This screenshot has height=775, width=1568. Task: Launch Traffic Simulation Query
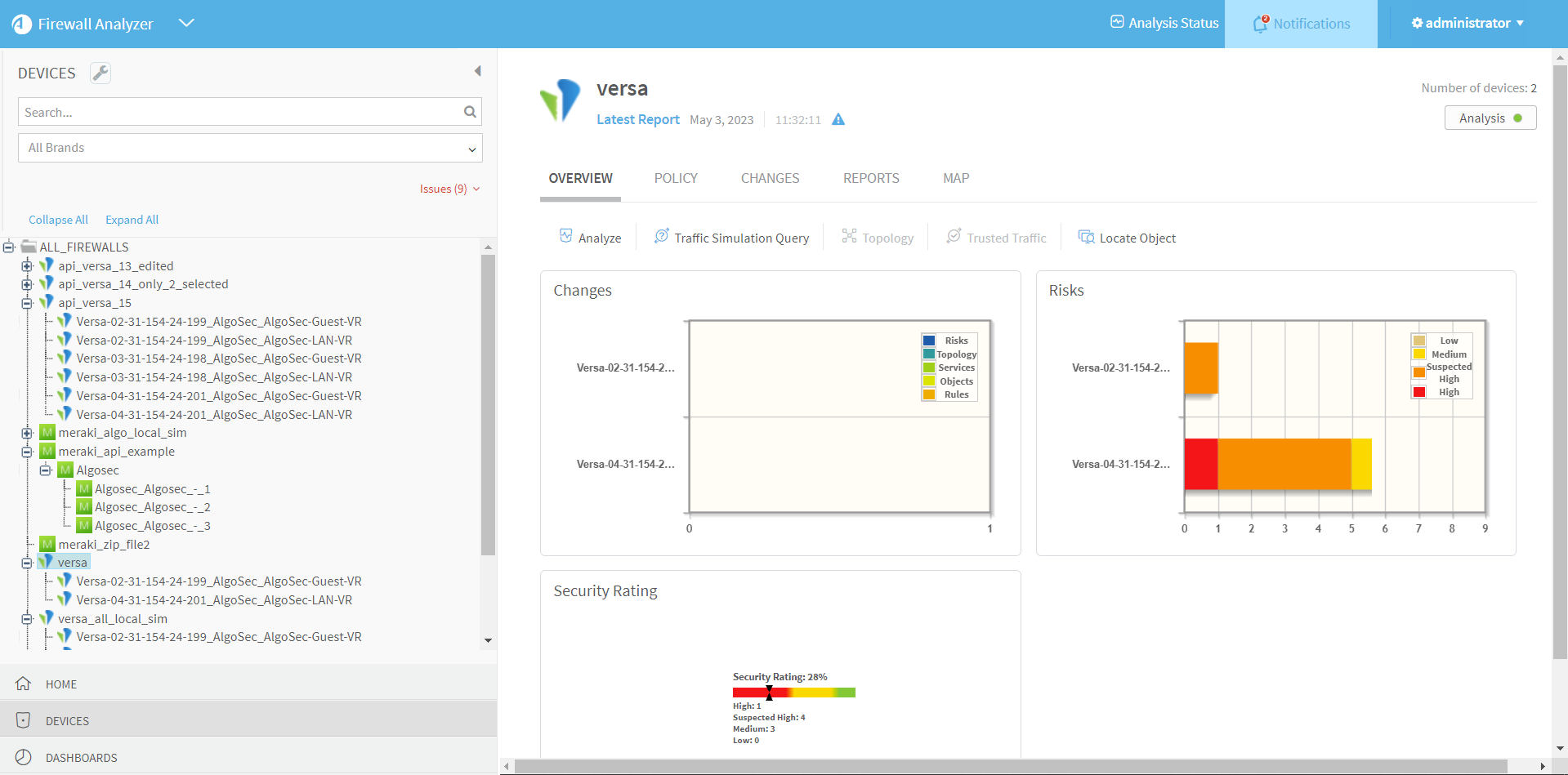pyautogui.click(x=731, y=238)
